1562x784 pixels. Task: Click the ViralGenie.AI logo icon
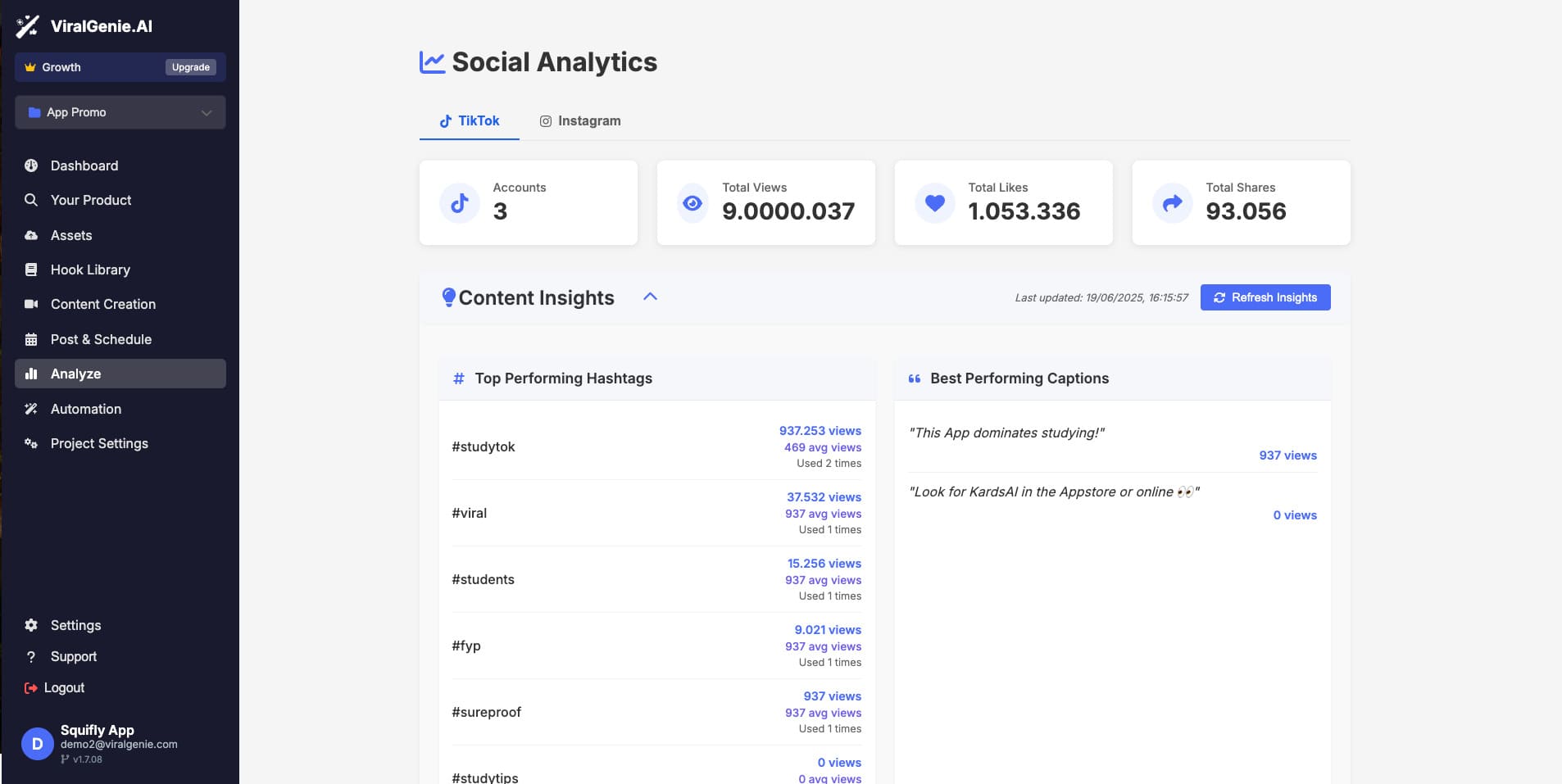28,25
